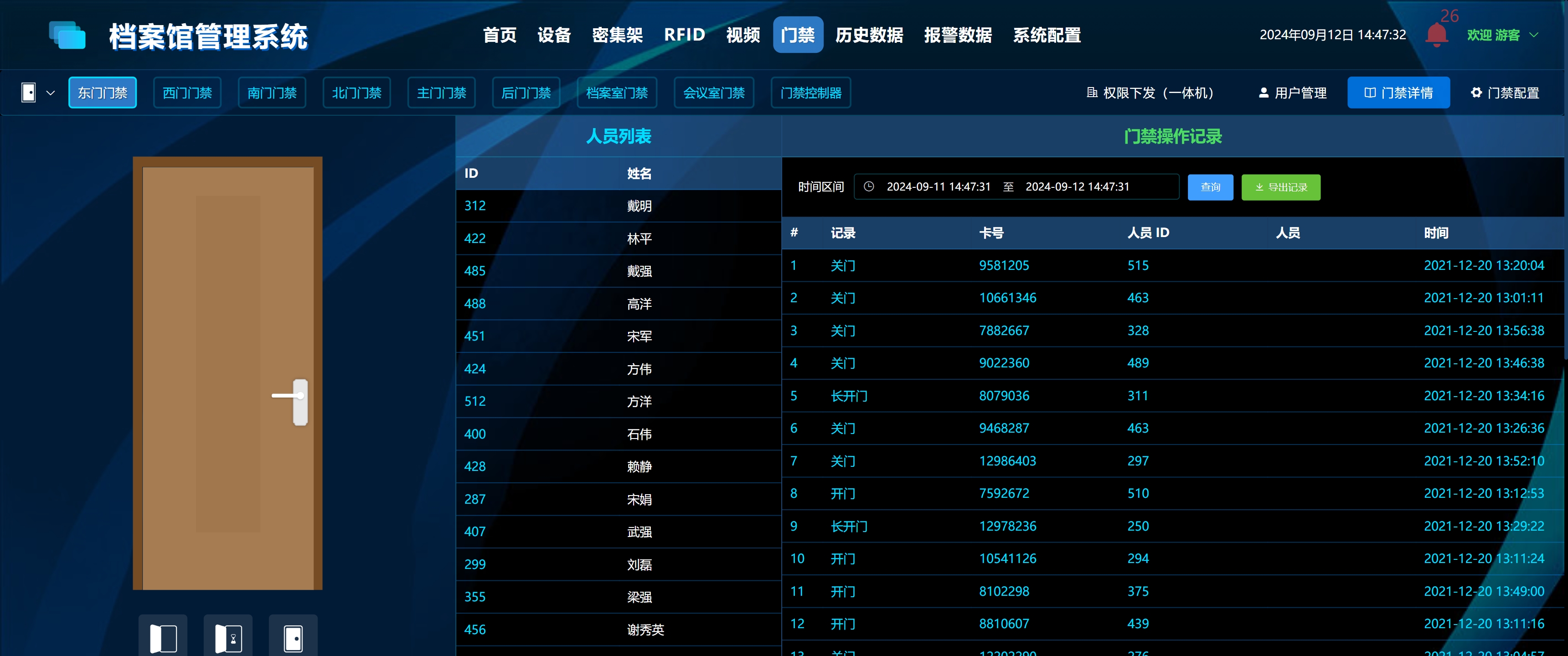Click the stacked screens app logo
The image size is (1568, 656).
click(67, 35)
